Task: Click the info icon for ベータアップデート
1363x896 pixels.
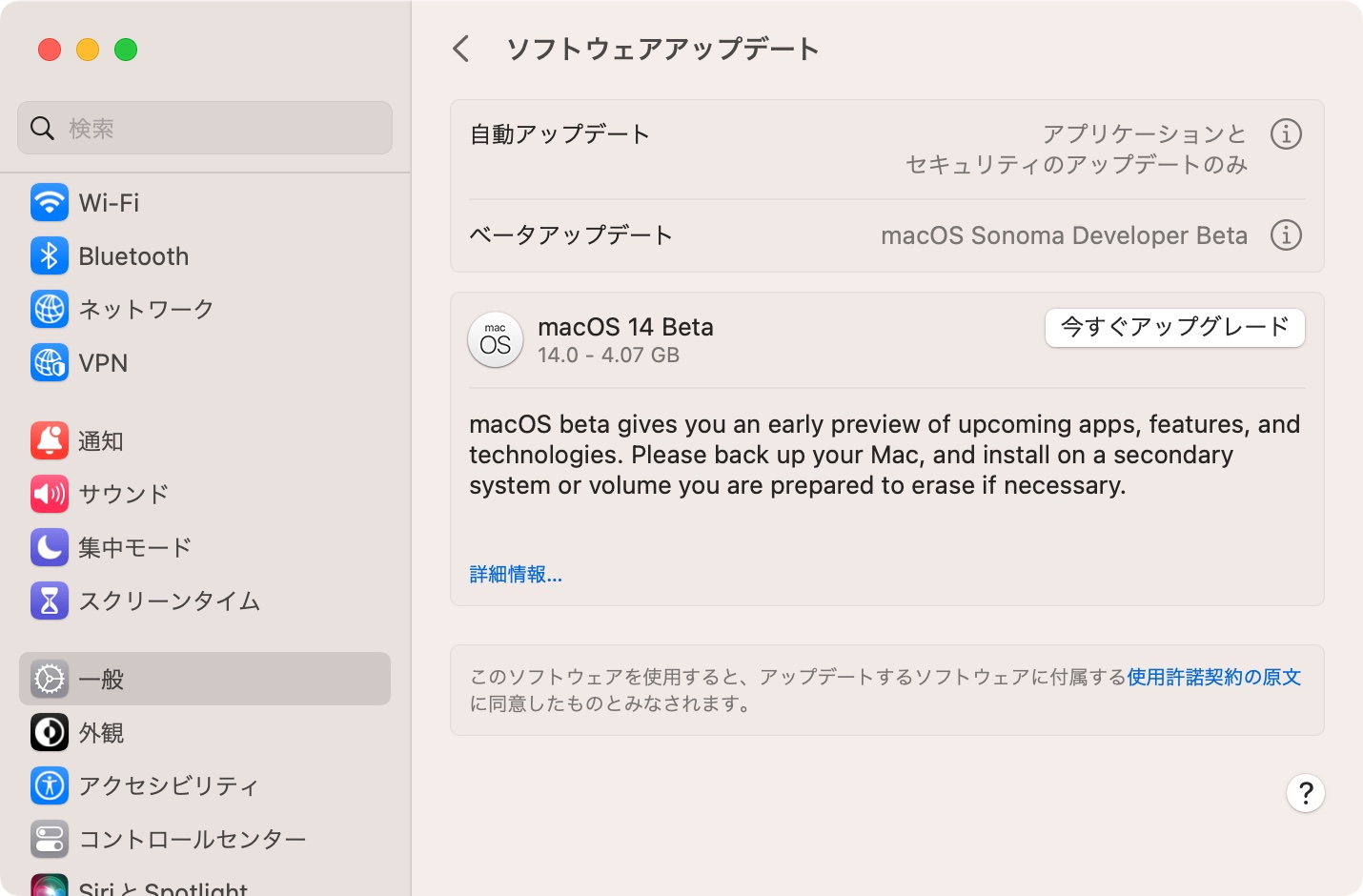Action: coord(1286,234)
